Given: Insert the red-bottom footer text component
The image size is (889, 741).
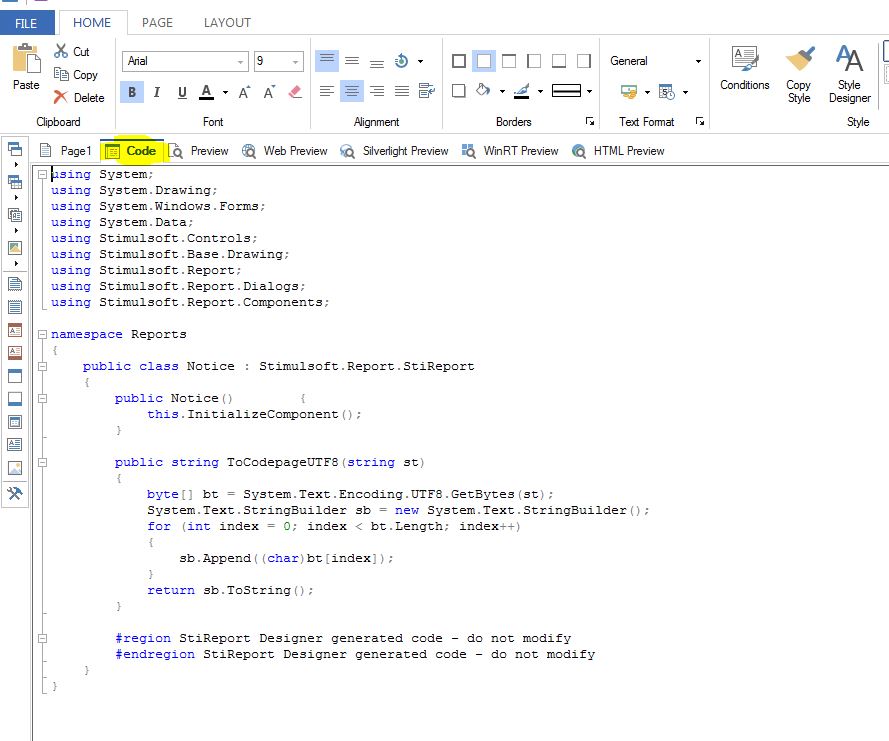Looking at the screenshot, I should point(15,353).
